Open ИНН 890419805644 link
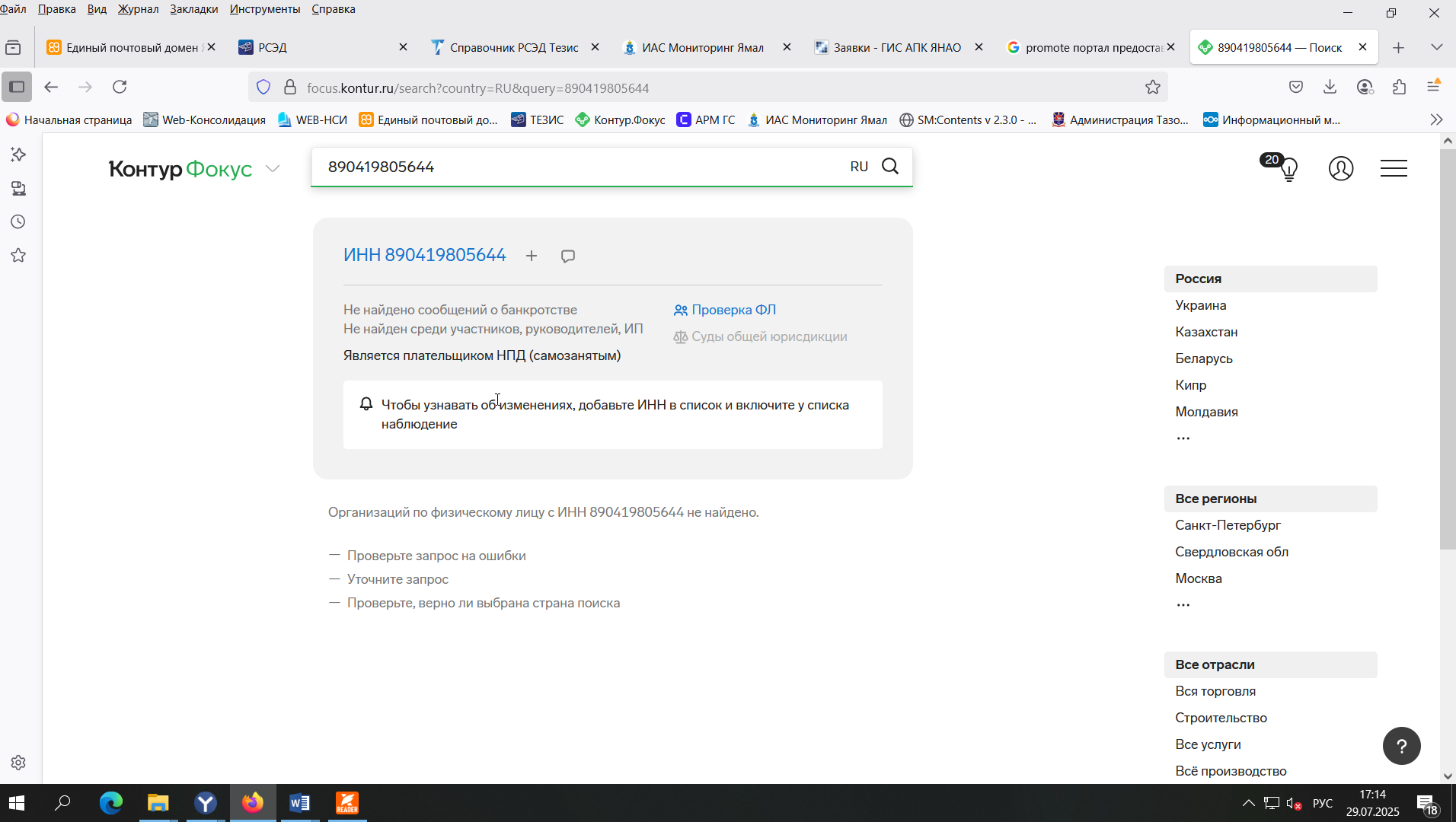Viewport: 1456px width, 822px height. coord(424,255)
